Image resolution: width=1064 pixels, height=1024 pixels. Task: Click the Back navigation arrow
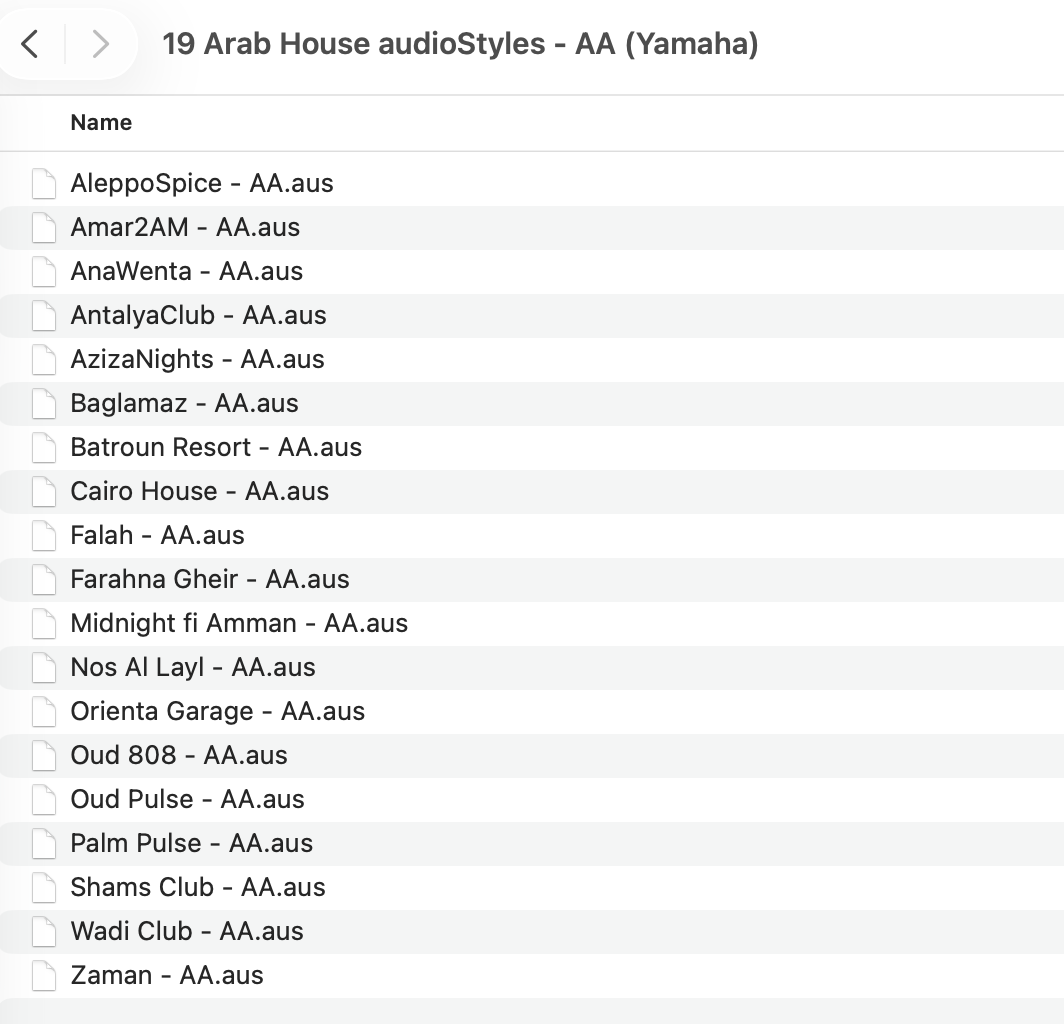pyautogui.click(x=30, y=44)
